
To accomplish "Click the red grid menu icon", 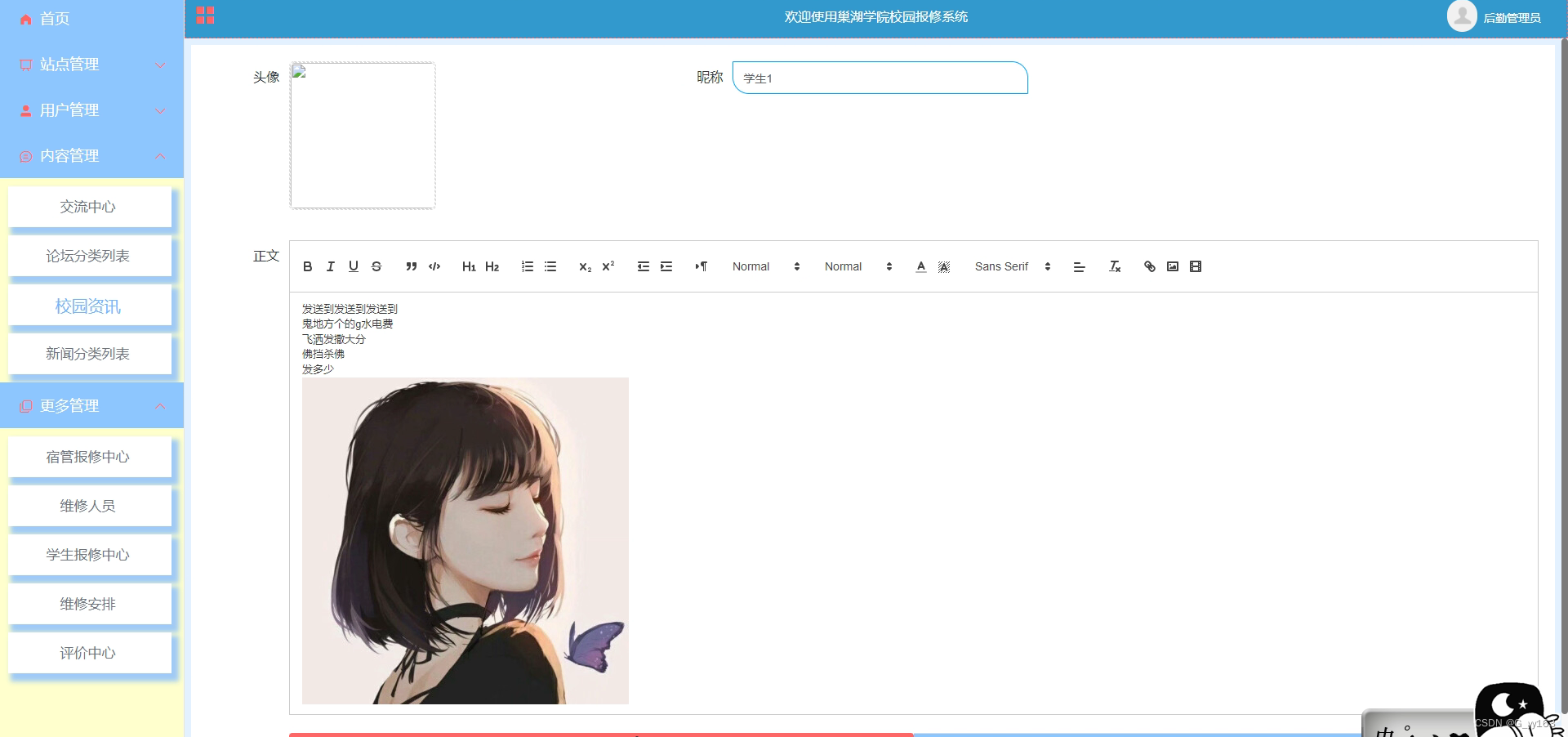I will (x=205, y=16).
